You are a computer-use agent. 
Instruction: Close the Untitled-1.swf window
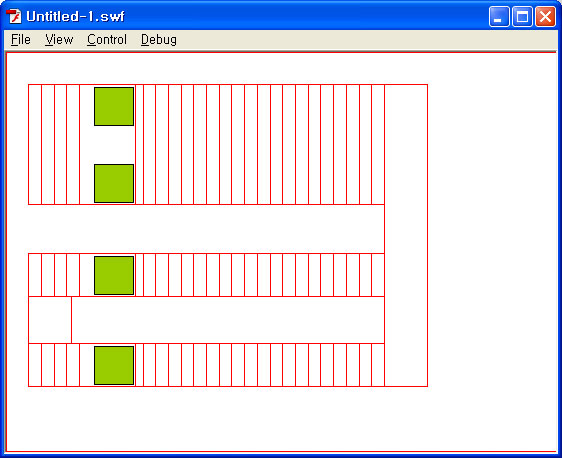[x=545, y=16]
